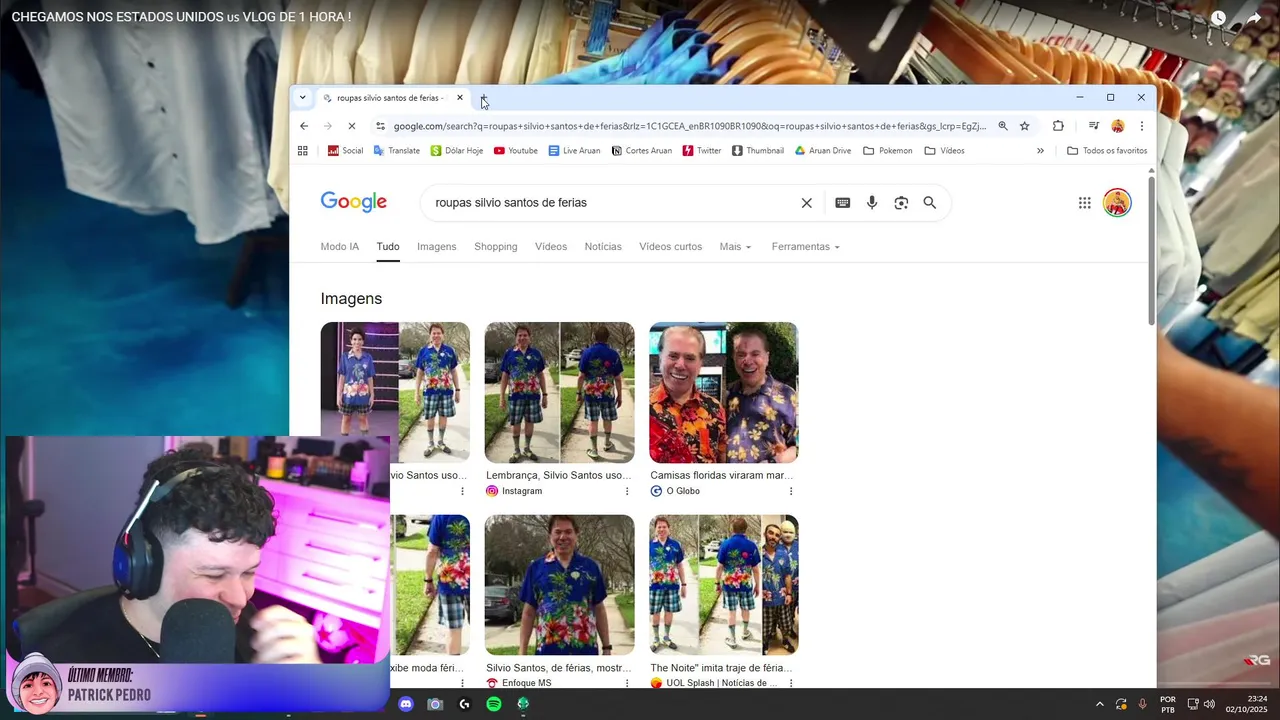This screenshot has width=1280, height=720.
Task: Click the Chrome page vertical scrollbar
Action: click(x=1151, y=250)
